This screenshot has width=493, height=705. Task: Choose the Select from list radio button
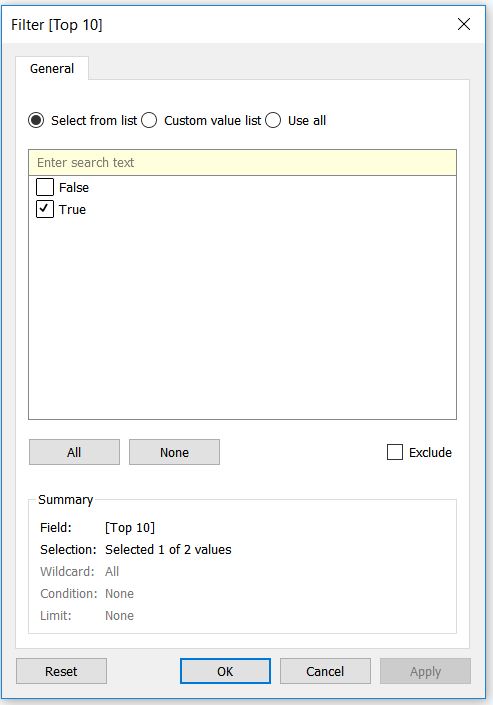(36, 120)
